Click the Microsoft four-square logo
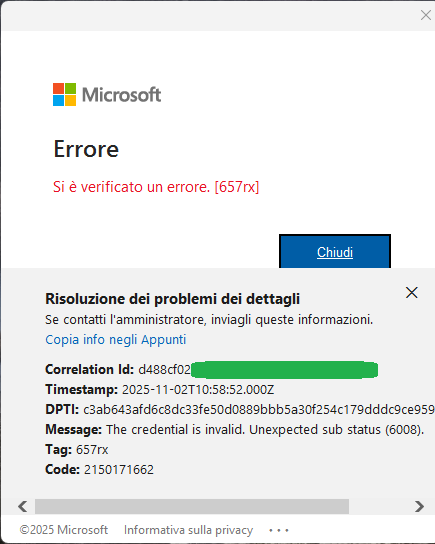 (x=65, y=94)
